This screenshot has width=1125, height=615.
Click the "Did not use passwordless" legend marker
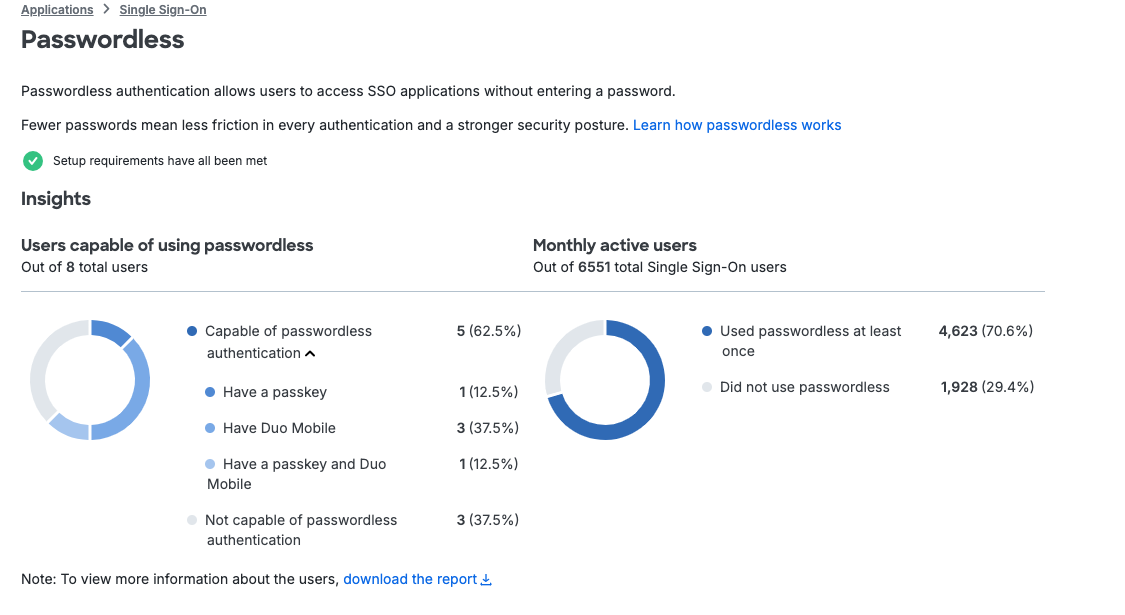(708, 387)
